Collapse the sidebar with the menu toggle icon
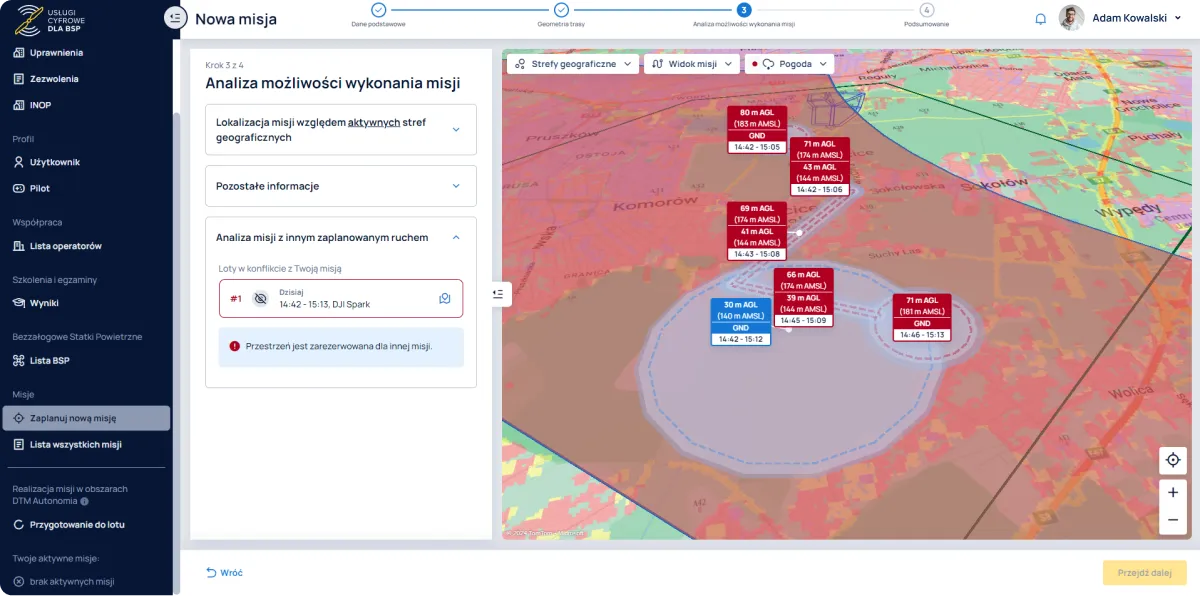Screen dimensions: 1200x596 (175, 18)
